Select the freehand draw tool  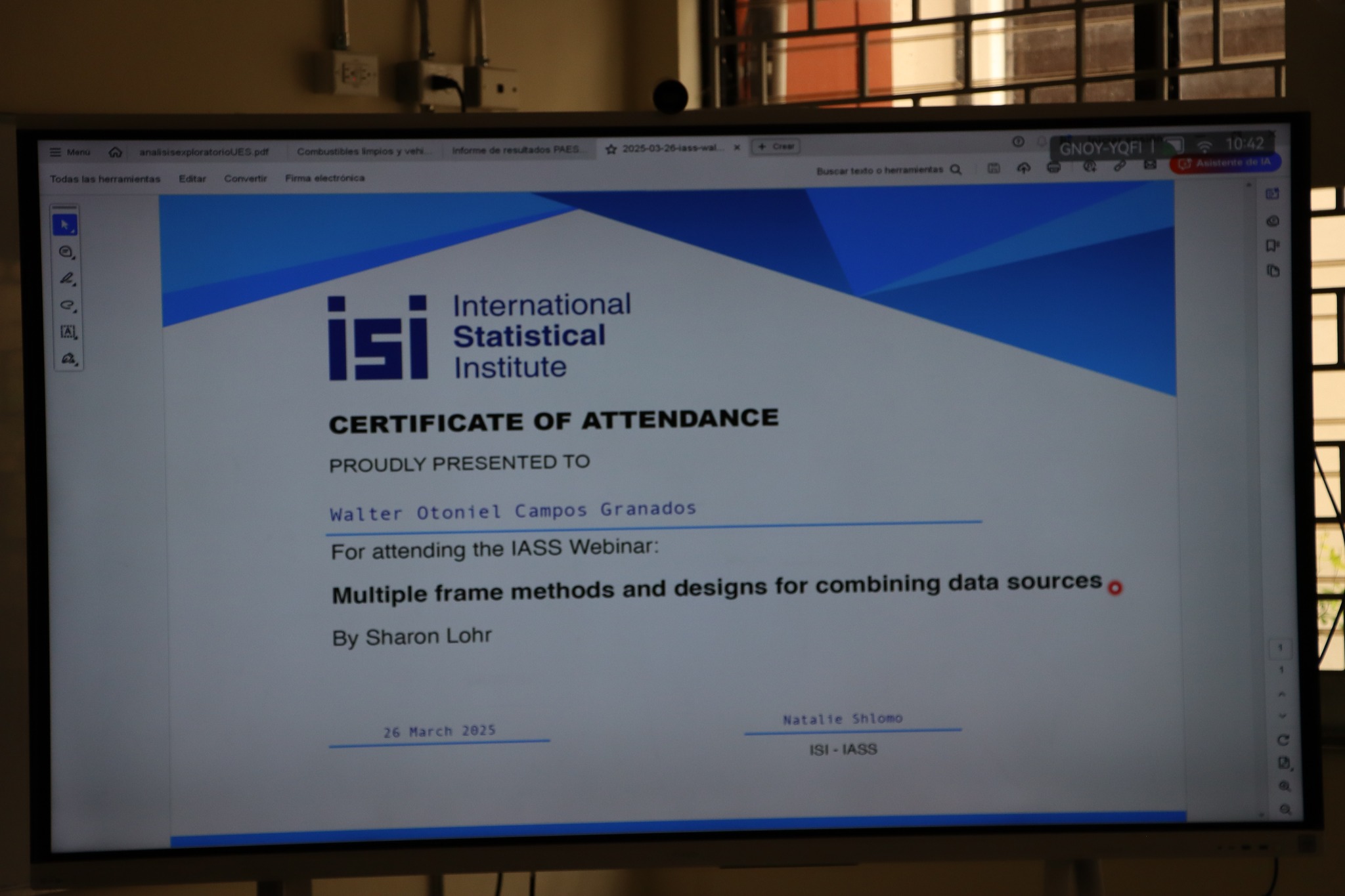[x=68, y=306]
